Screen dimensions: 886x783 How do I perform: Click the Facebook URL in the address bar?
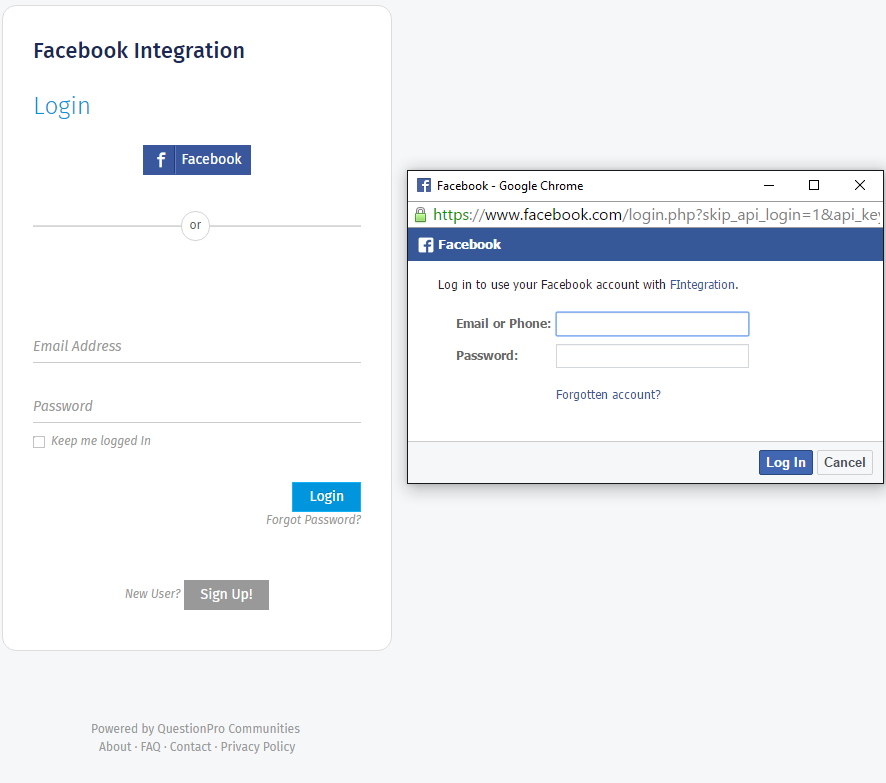click(655, 215)
